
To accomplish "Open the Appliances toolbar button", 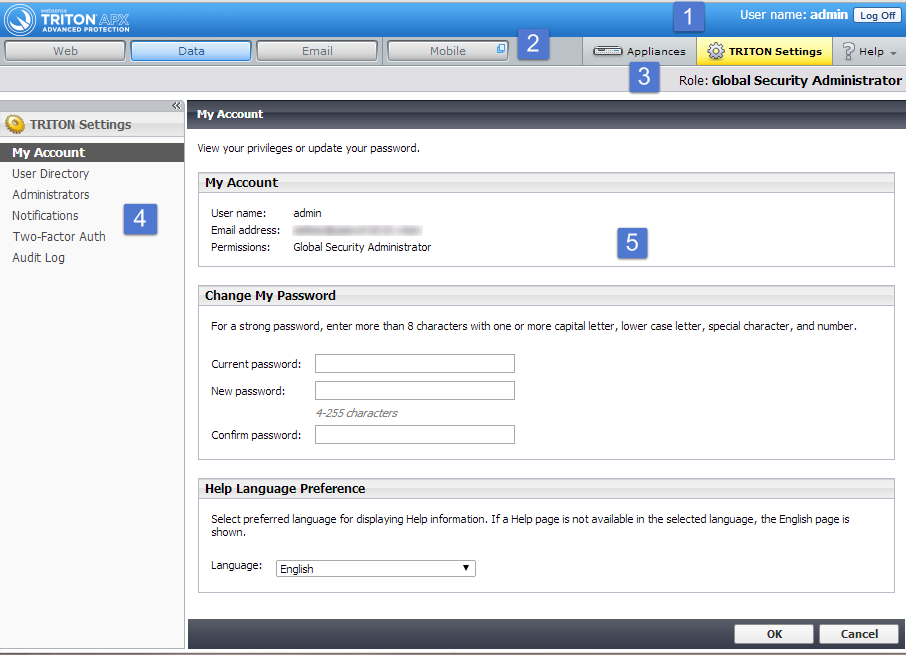I will (x=639, y=51).
